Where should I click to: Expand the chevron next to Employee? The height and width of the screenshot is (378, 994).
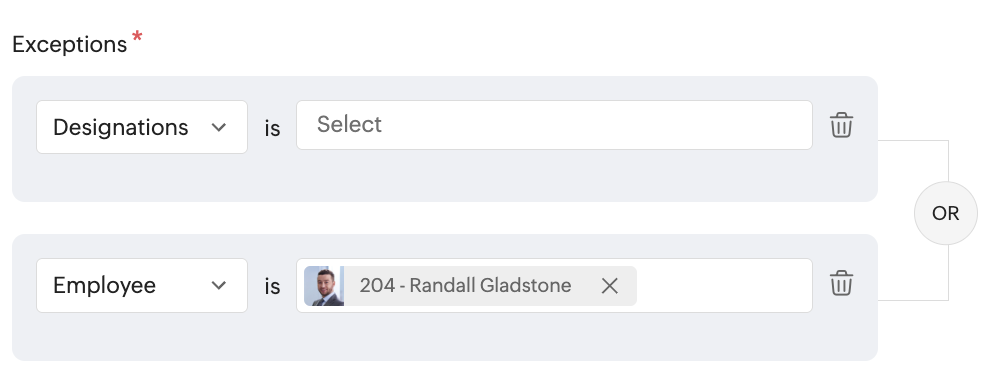point(219,285)
